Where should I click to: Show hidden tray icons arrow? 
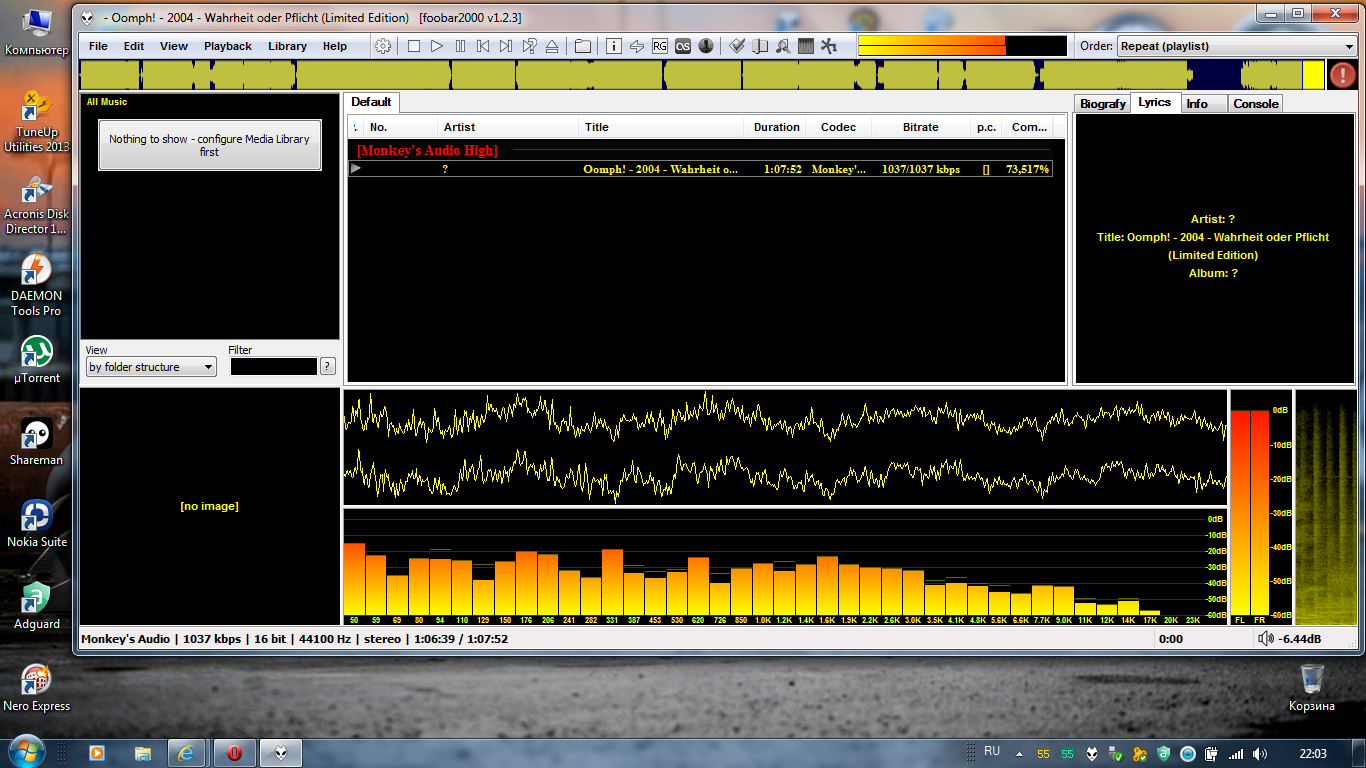coord(1019,754)
